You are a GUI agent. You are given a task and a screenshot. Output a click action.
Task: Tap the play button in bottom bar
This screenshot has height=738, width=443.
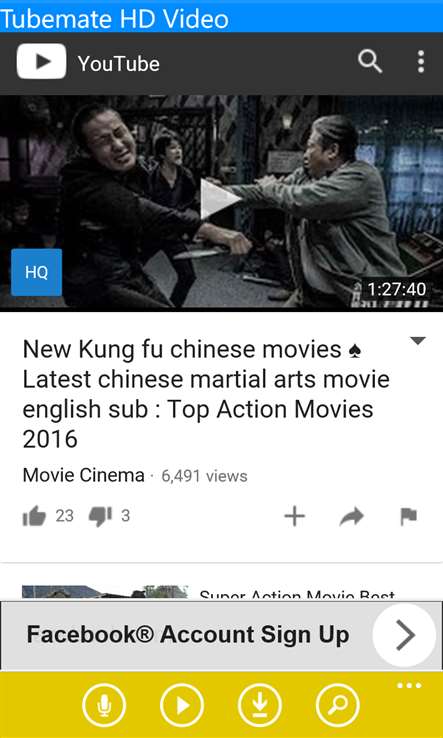click(182, 706)
